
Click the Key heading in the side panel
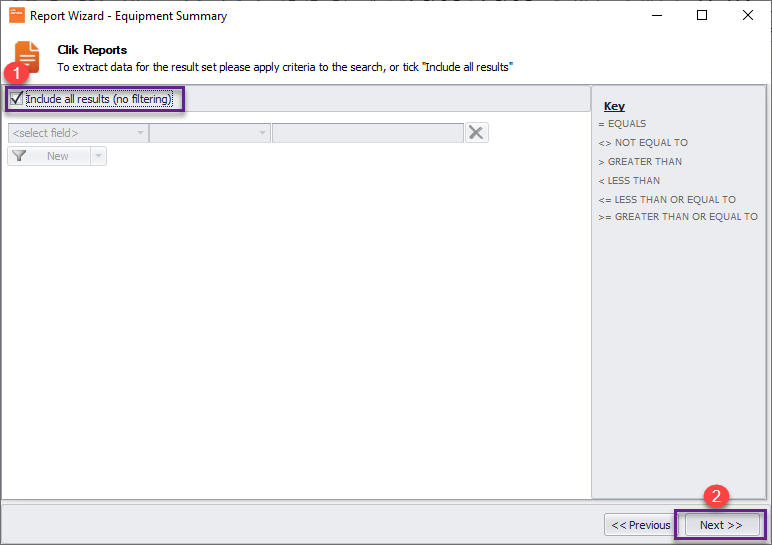pyautogui.click(x=614, y=106)
